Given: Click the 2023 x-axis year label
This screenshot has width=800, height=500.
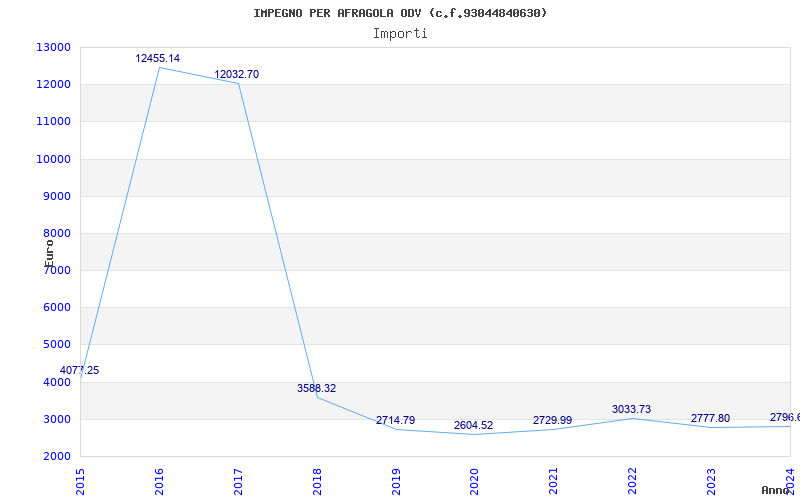Looking at the screenshot, I should pos(711,481).
